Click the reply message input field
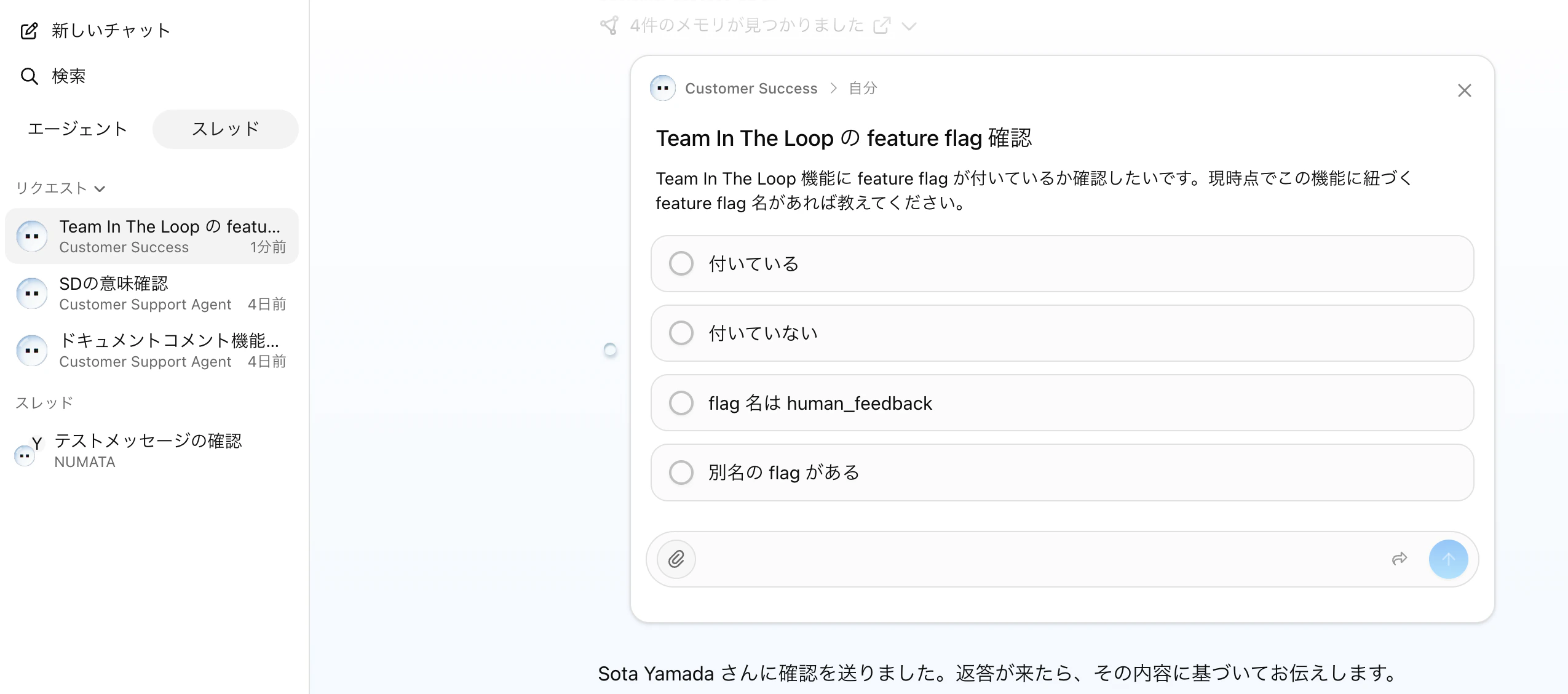The height and width of the screenshot is (694, 1568). tap(1039, 559)
